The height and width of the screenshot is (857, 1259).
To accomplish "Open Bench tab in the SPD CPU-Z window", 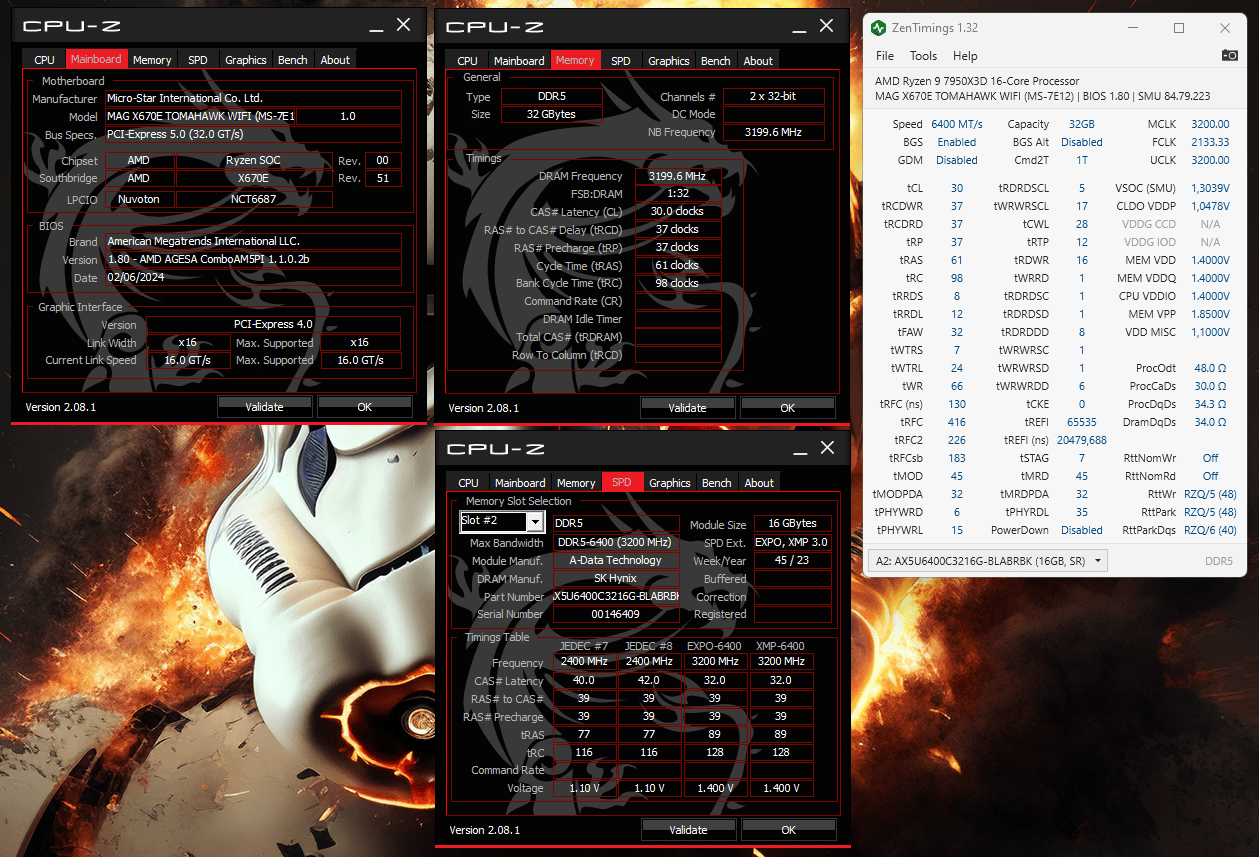I will tap(717, 482).
